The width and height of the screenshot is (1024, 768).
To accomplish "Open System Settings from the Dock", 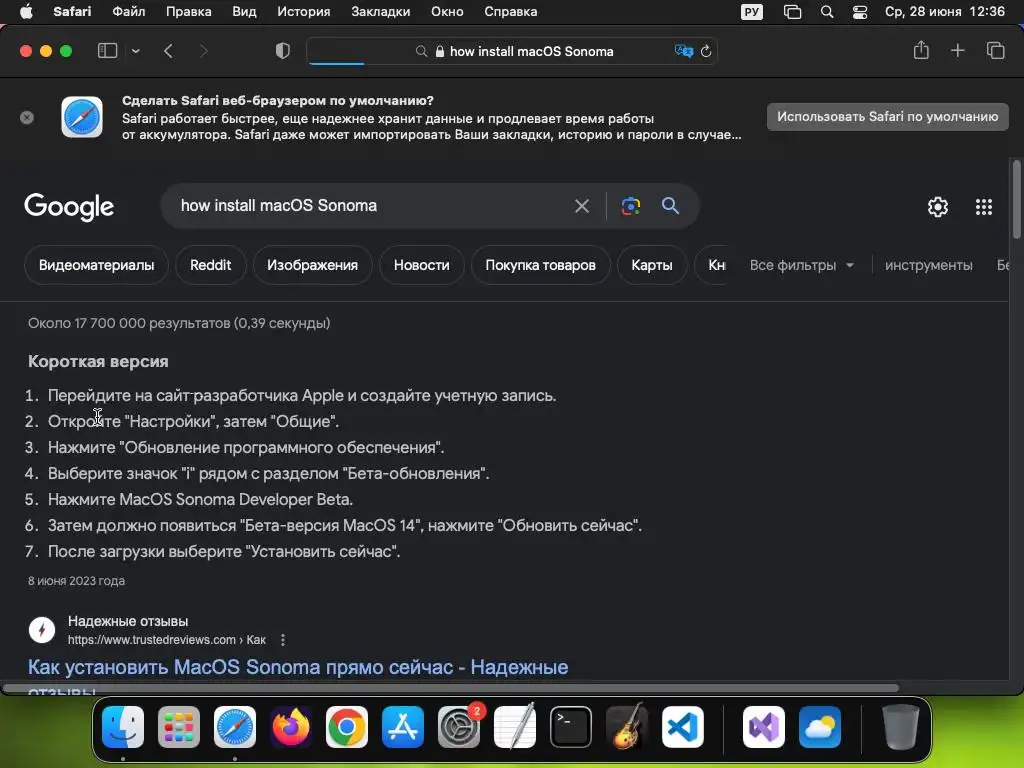I will [459, 726].
